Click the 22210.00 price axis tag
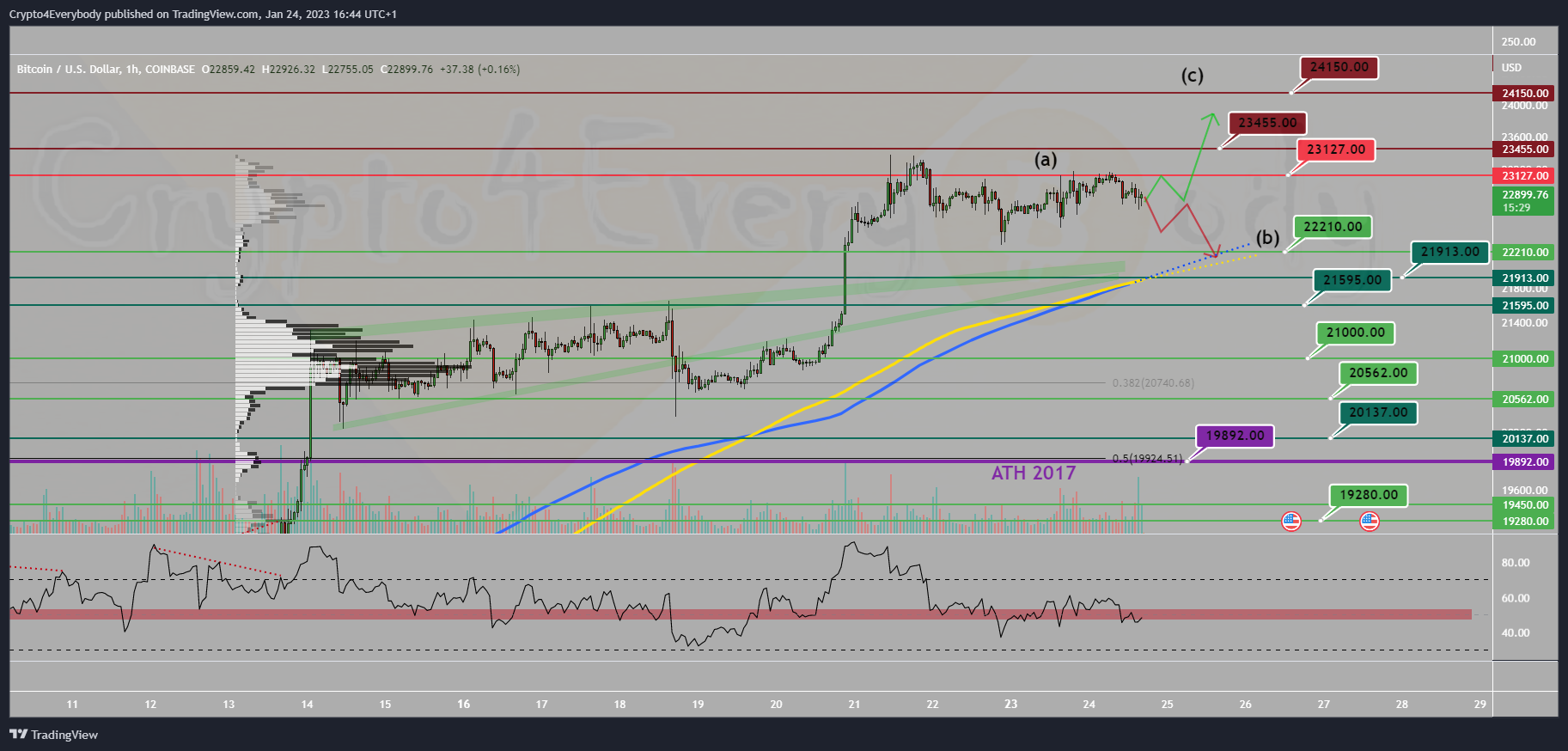 pyautogui.click(x=1525, y=253)
